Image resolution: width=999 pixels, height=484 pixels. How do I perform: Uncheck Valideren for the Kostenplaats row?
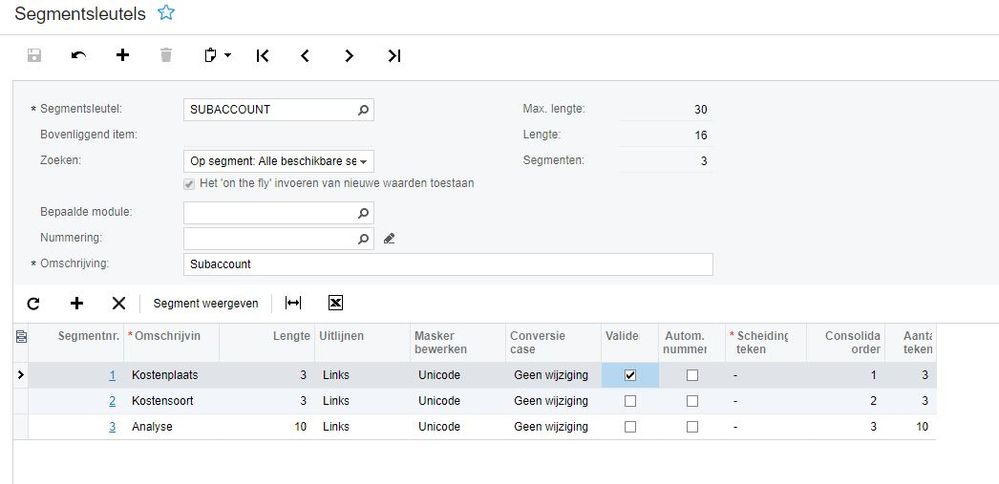pyautogui.click(x=629, y=375)
